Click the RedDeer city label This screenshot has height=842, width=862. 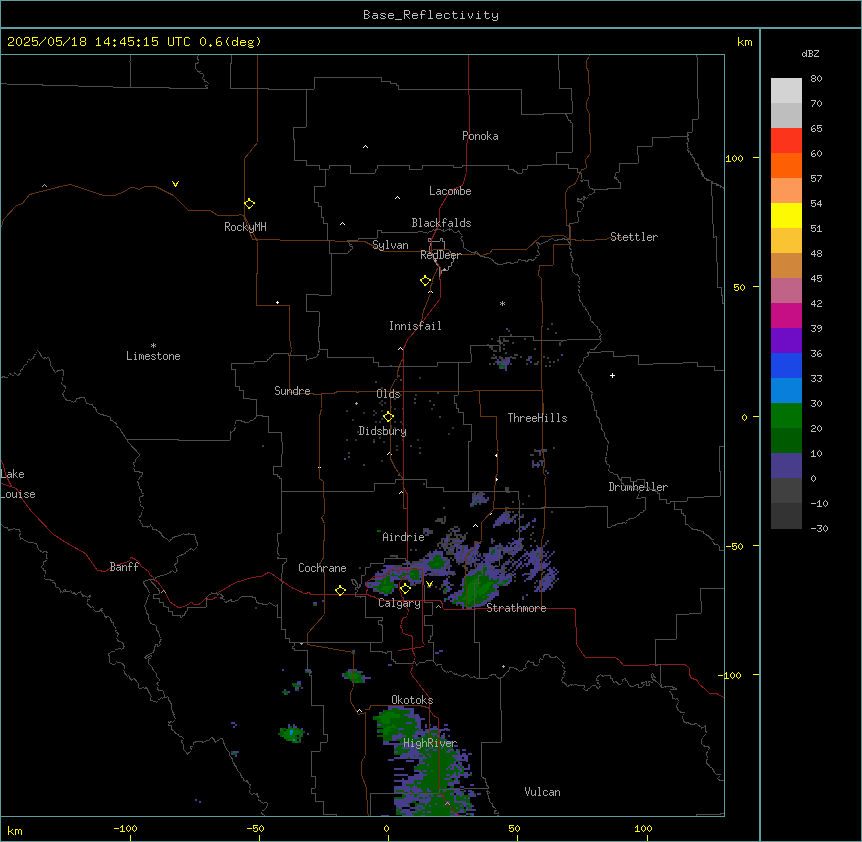coord(440,255)
